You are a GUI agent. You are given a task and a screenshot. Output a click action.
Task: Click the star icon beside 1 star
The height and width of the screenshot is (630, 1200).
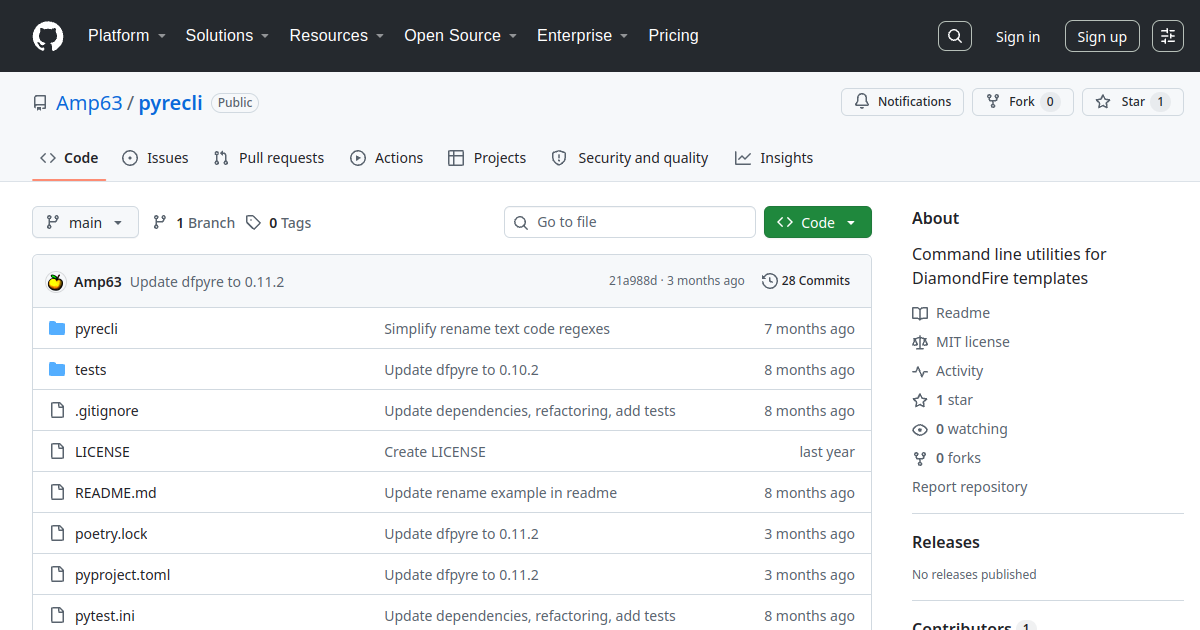[920, 400]
